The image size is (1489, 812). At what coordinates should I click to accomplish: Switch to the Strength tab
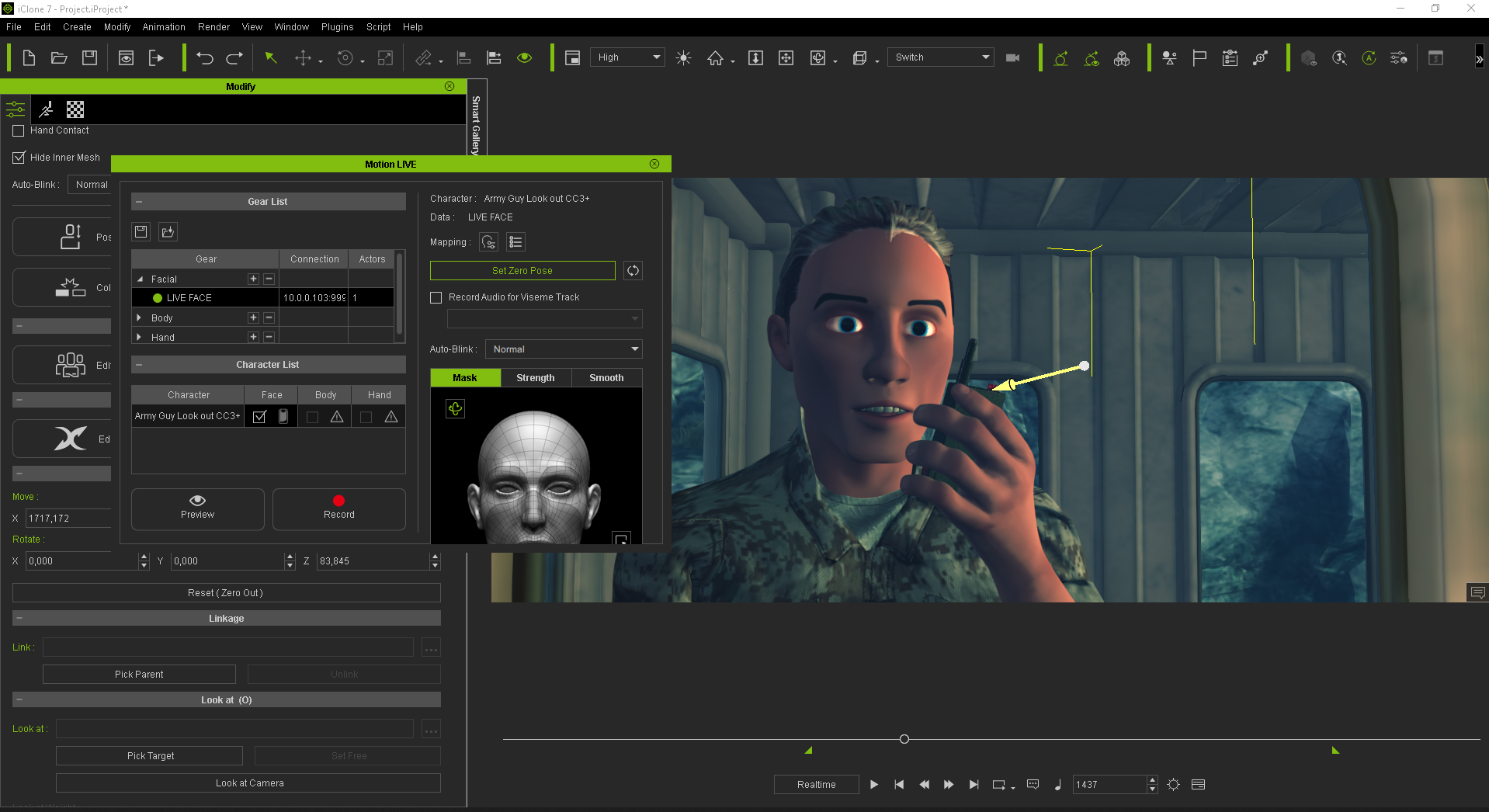[x=536, y=378]
